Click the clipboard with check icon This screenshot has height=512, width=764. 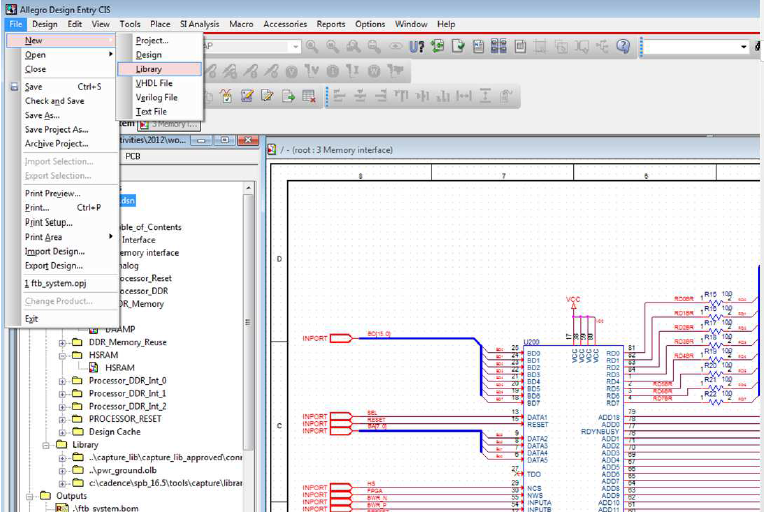pyautogui.click(x=226, y=96)
